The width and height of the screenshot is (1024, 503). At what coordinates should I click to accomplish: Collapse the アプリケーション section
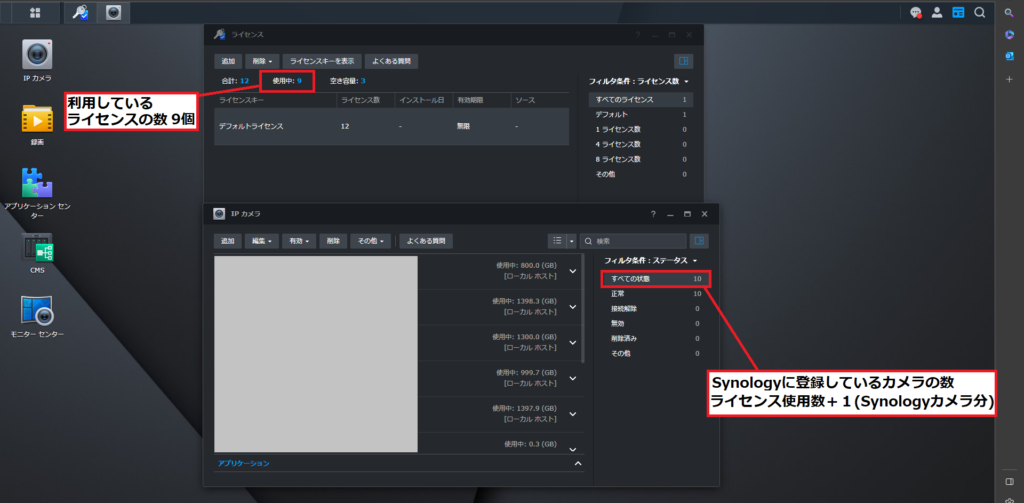577,463
